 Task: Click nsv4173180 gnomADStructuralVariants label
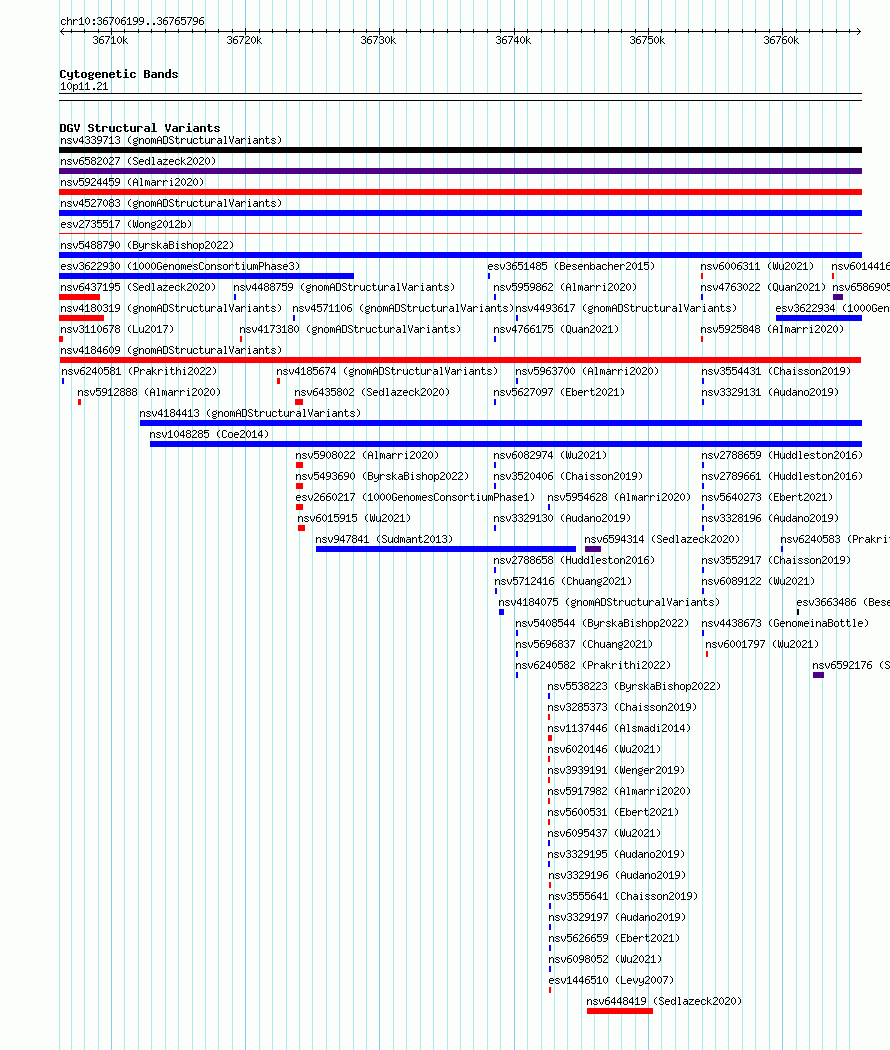point(350,329)
